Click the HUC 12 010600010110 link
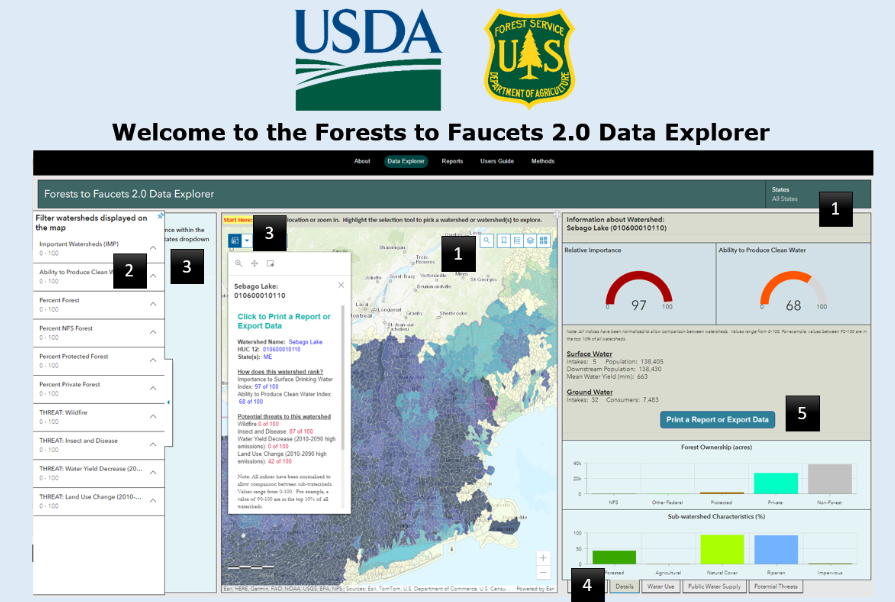The image size is (895, 602). click(281, 349)
